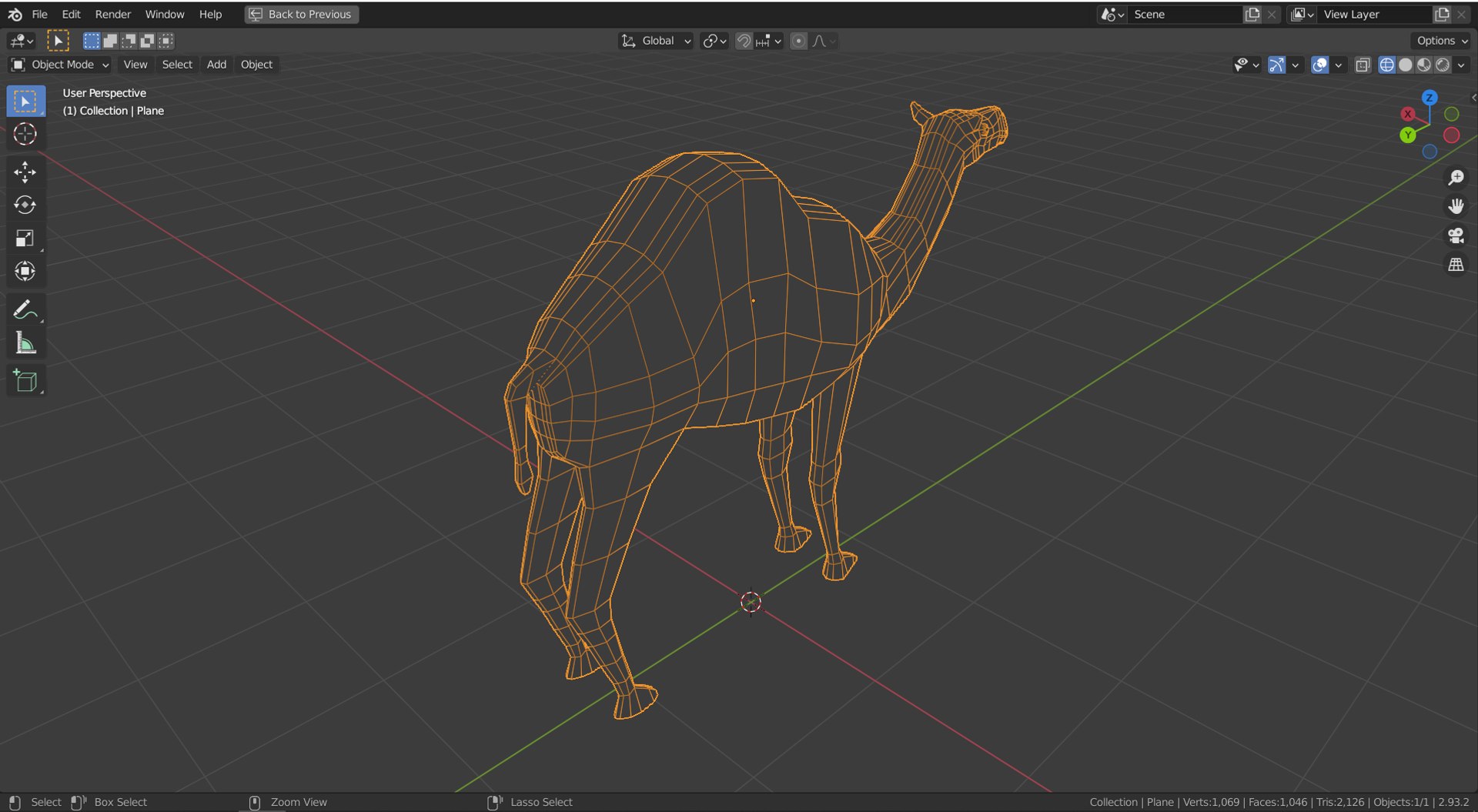Screen dimensions: 1478x812
Task: Choose Intersect existing selection mode
Action: pos(166,41)
